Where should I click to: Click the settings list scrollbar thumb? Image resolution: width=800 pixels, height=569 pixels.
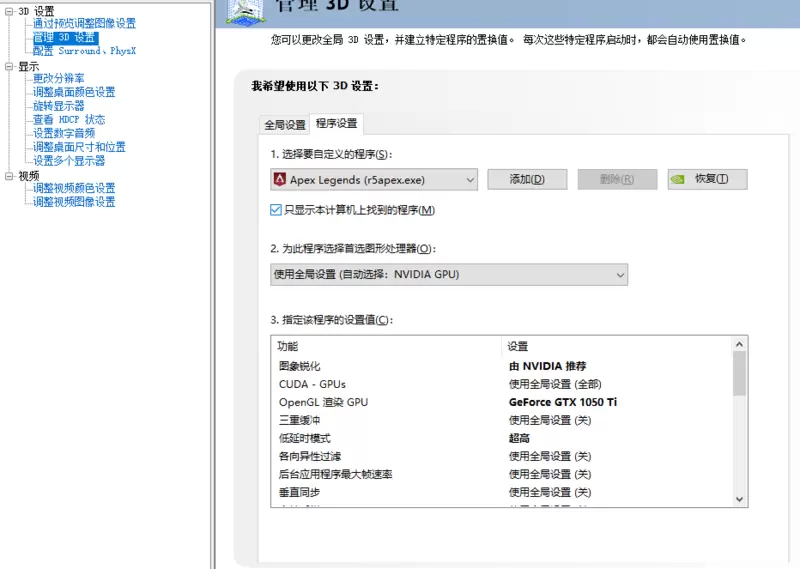[x=739, y=374]
